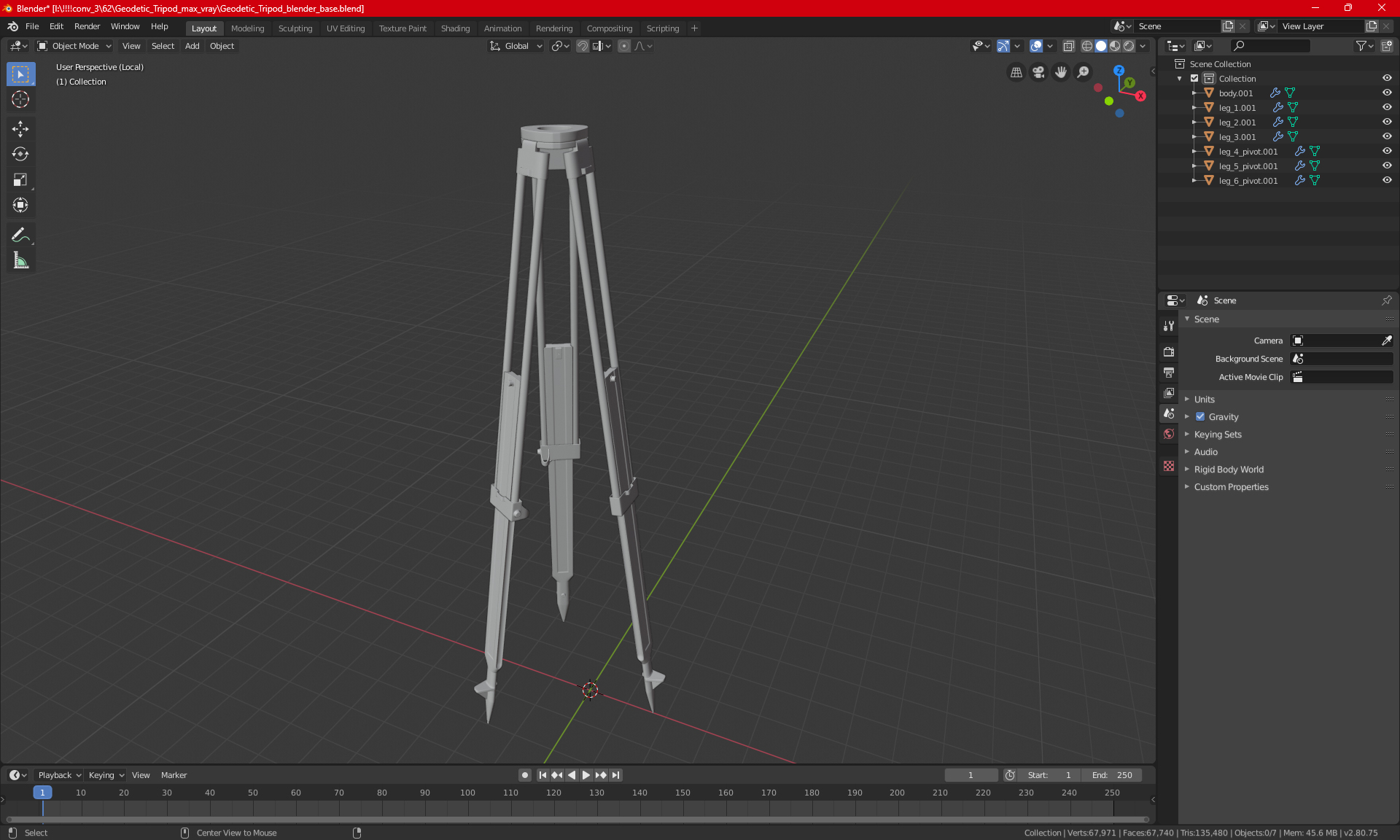
Task: Play the animation forward
Action: pos(586,775)
